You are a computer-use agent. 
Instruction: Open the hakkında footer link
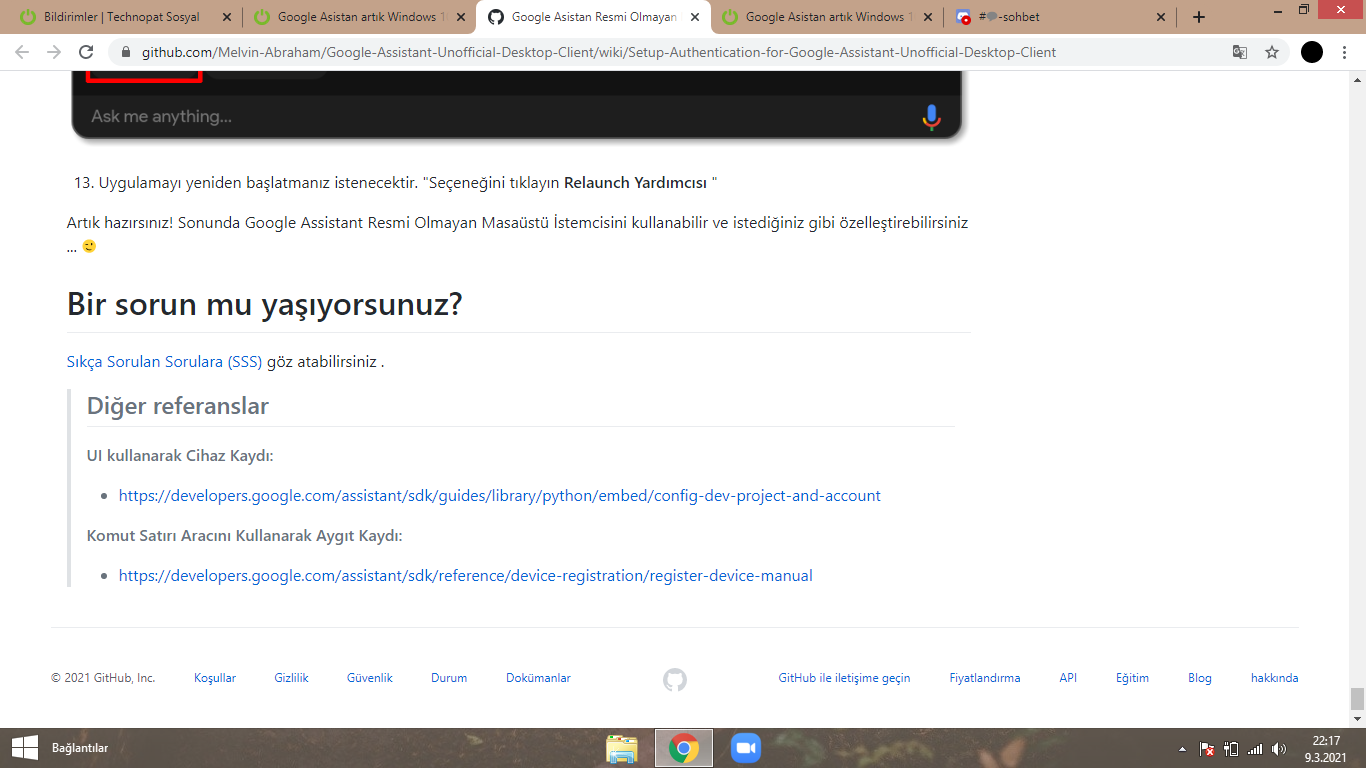(x=1274, y=678)
